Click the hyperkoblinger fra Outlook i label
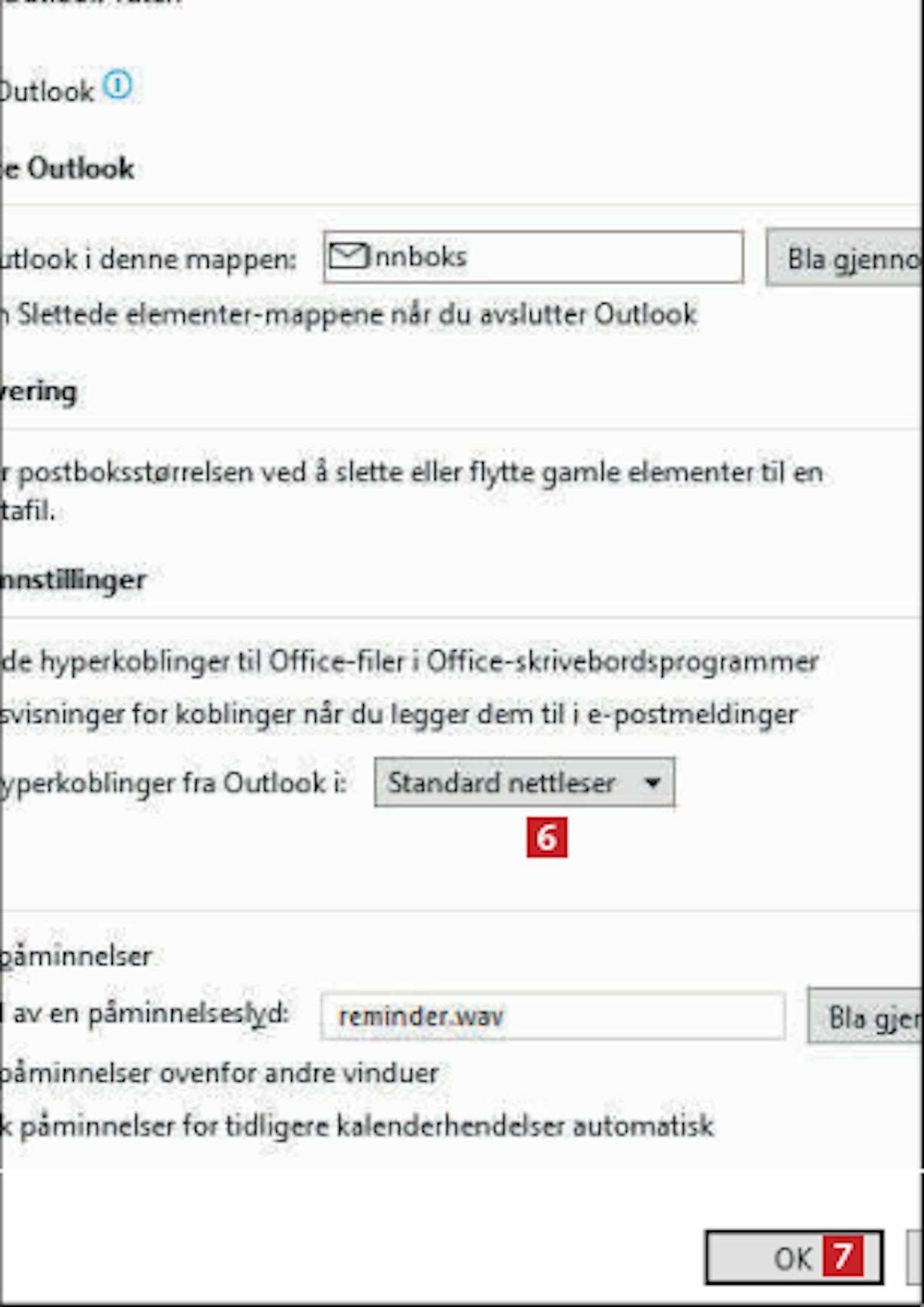This screenshot has width=924, height=1307. [x=173, y=784]
